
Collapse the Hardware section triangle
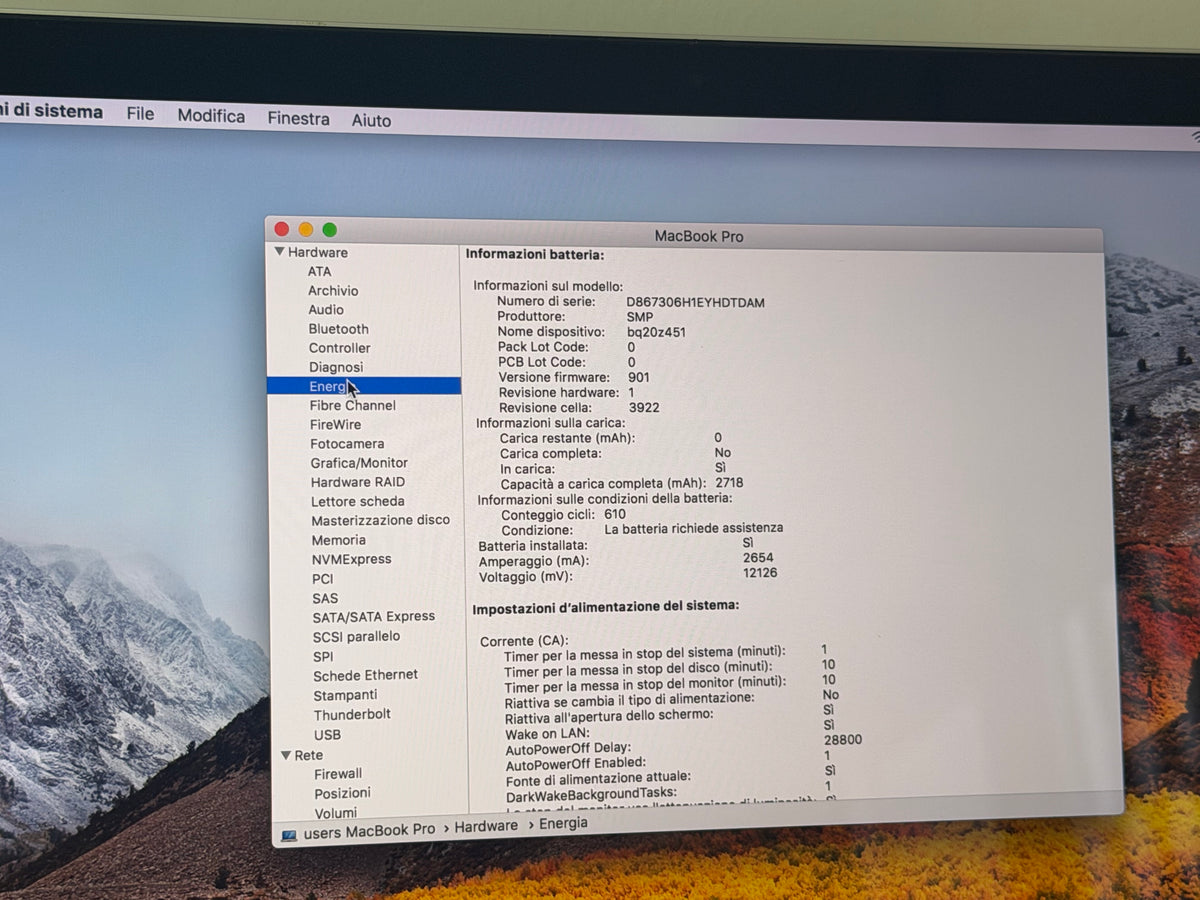pos(280,252)
